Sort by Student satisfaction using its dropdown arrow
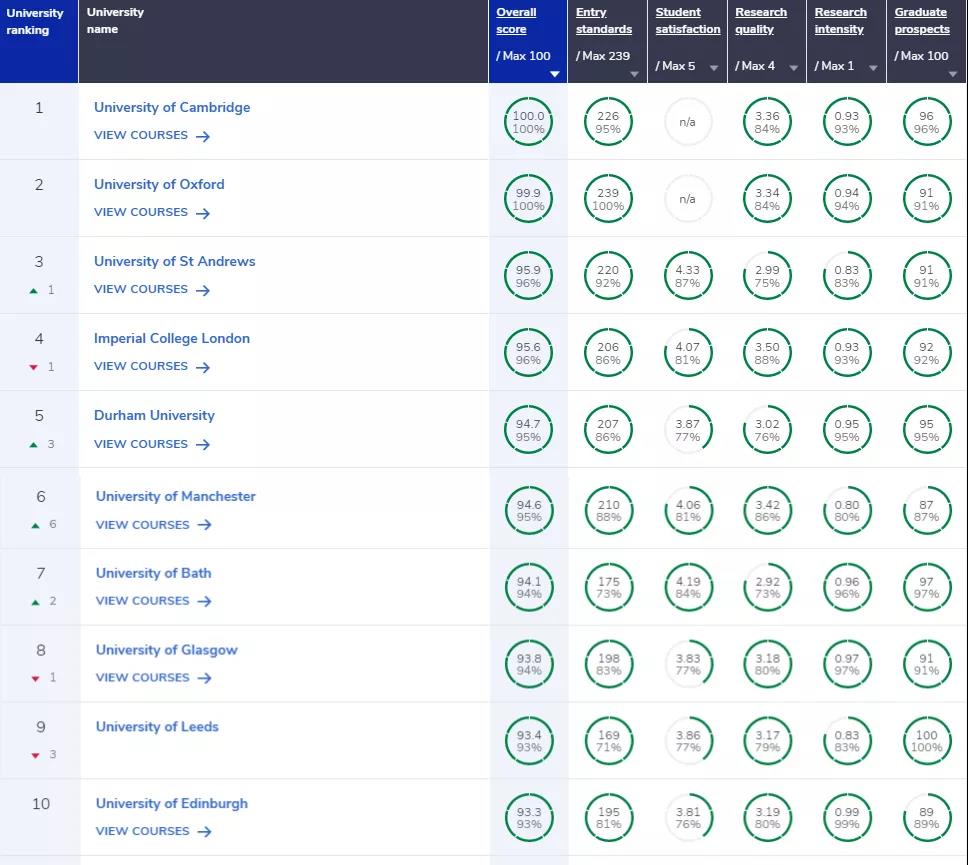The width and height of the screenshot is (968, 865). pyautogui.click(x=714, y=68)
